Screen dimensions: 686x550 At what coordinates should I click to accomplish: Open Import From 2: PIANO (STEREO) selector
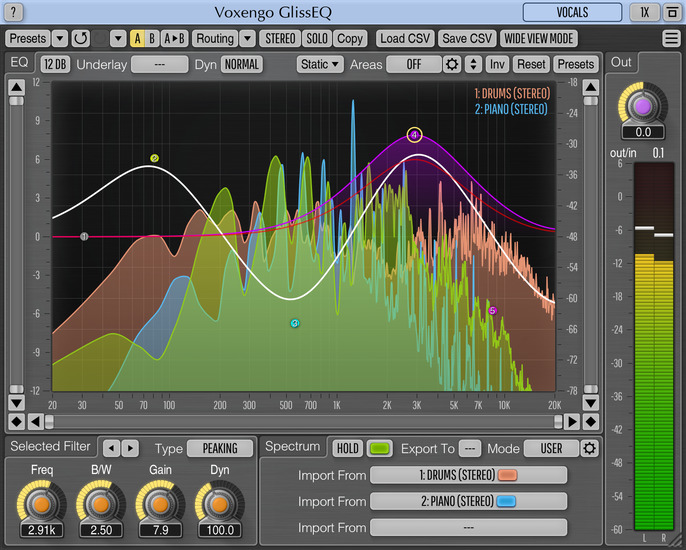coord(468,501)
